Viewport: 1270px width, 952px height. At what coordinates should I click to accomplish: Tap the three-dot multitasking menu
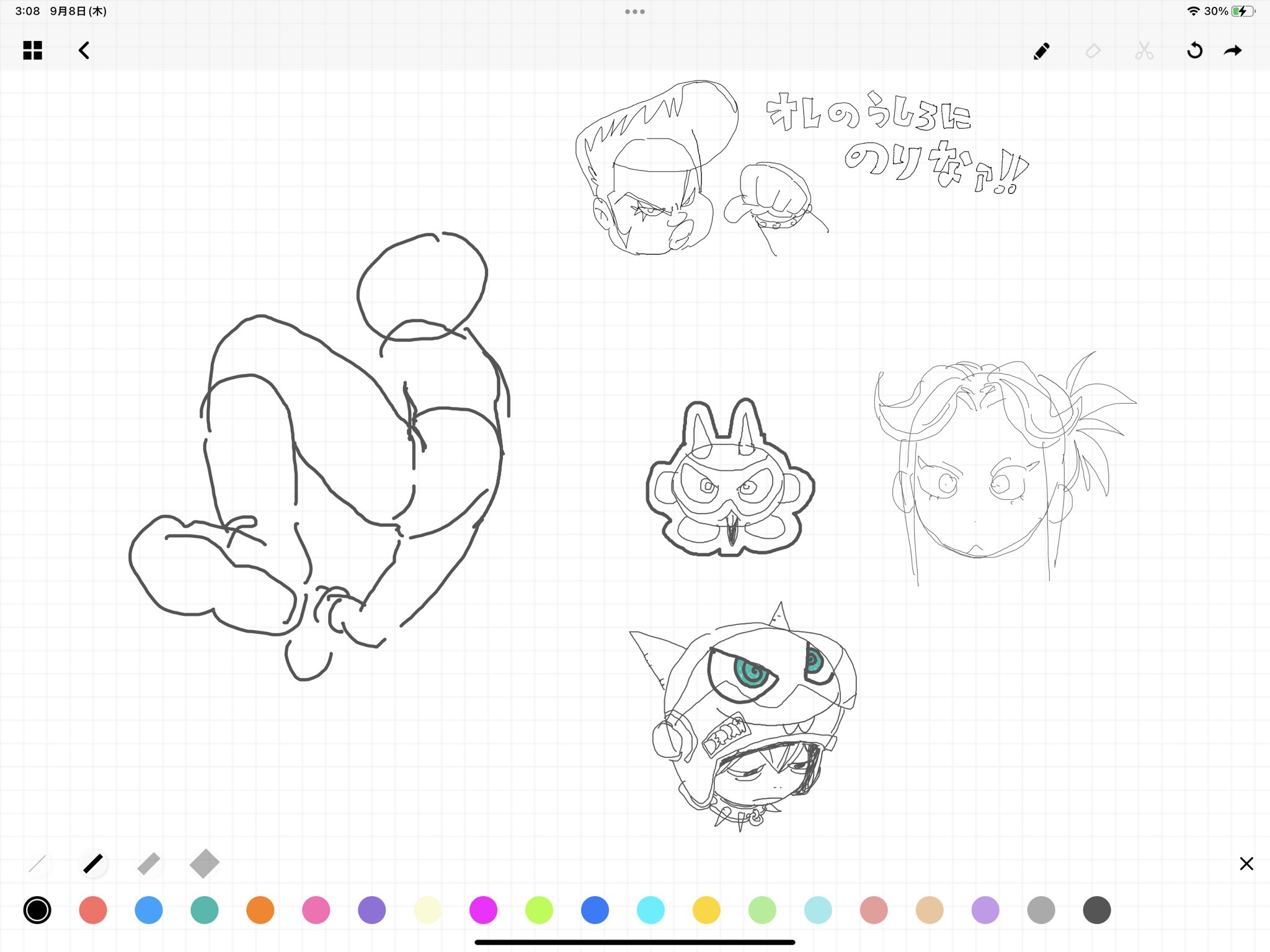[634, 12]
